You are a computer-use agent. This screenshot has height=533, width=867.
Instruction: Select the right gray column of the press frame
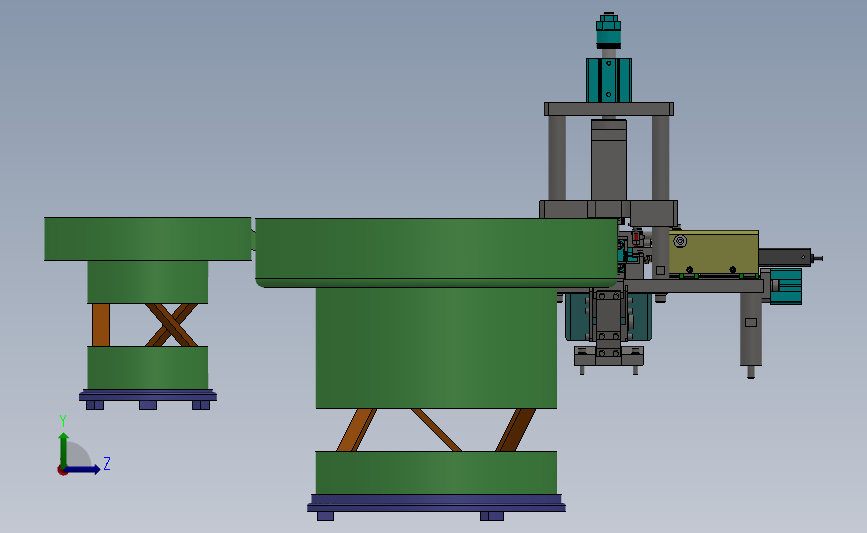click(x=660, y=158)
